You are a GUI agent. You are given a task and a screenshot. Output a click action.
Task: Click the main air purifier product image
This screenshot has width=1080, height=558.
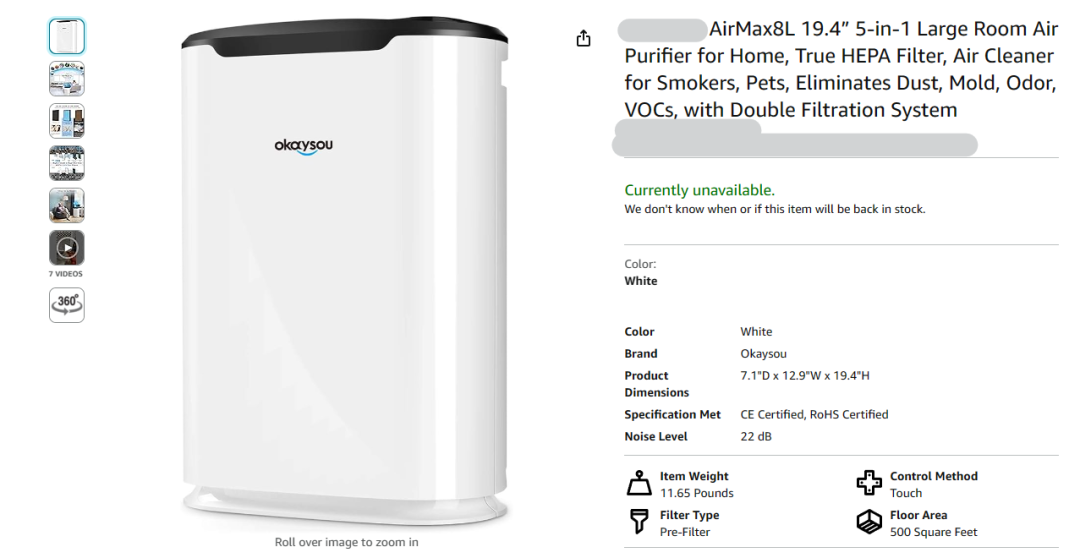click(345, 277)
